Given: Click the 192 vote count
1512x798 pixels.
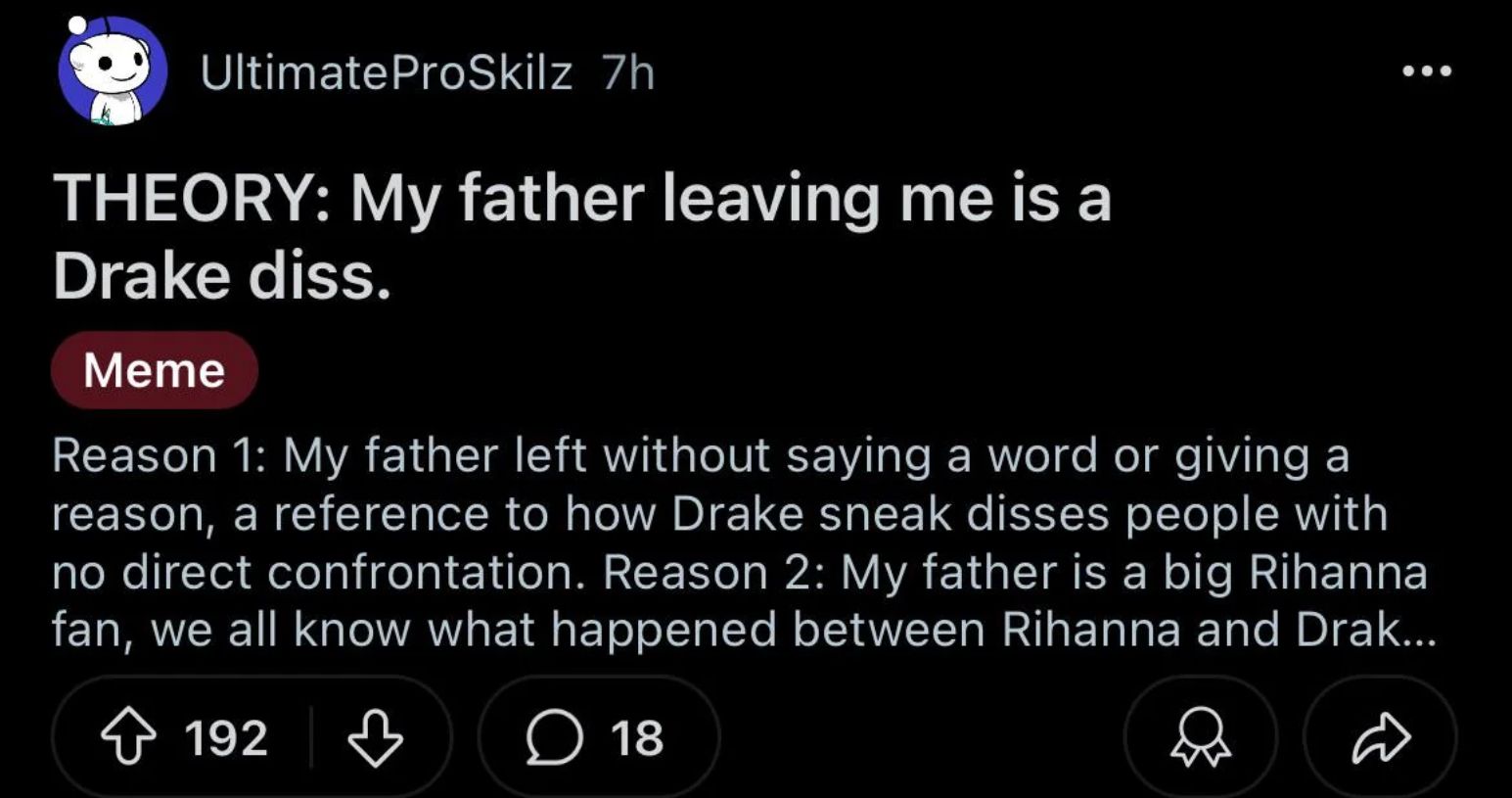Looking at the screenshot, I should point(226,738).
